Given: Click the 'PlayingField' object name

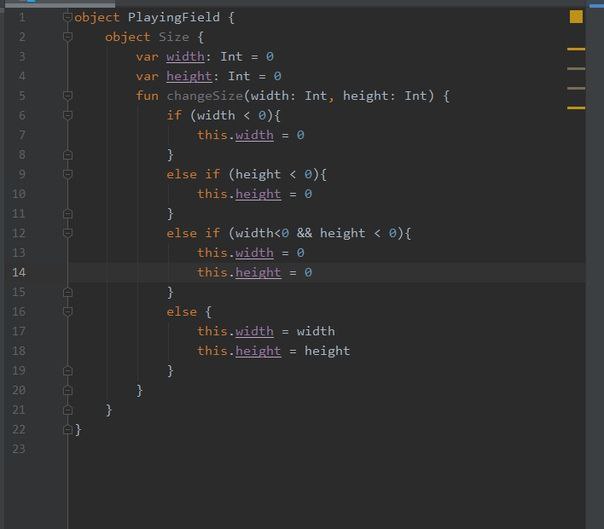Looking at the screenshot, I should (x=174, y=18).
